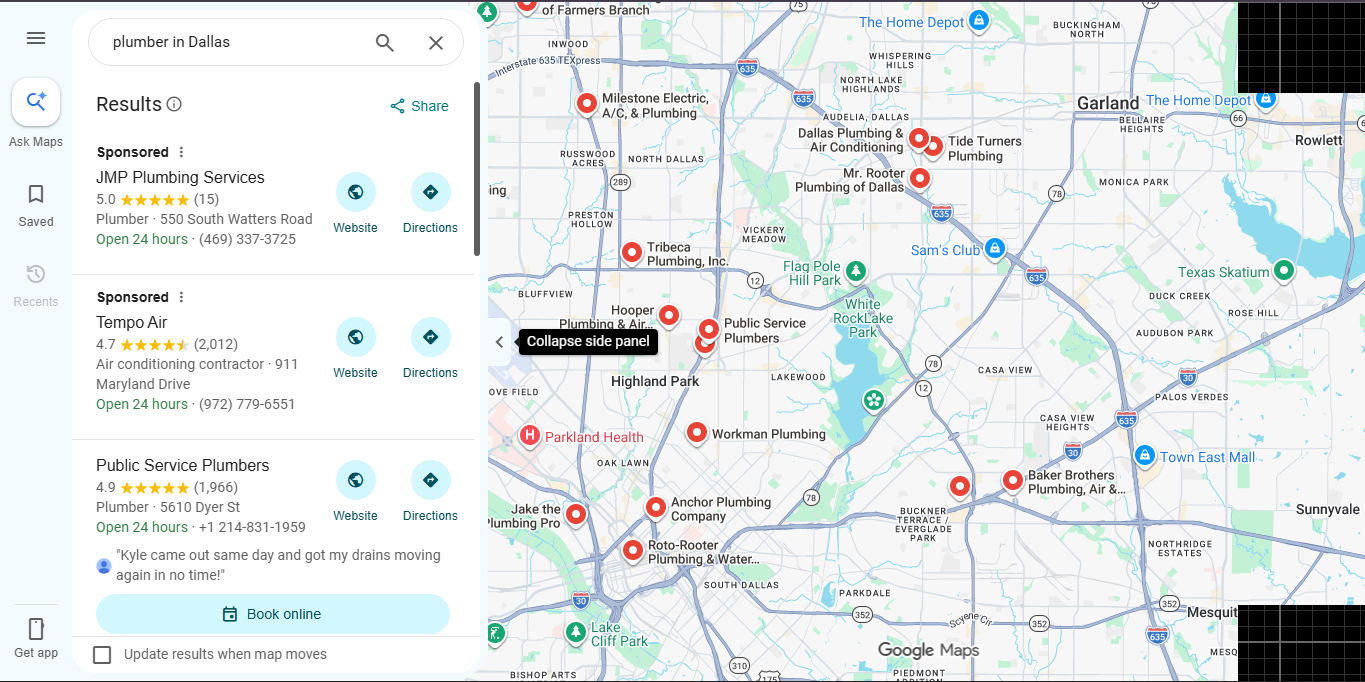
Task: Open the hamburger main menu
Action: 36,38
